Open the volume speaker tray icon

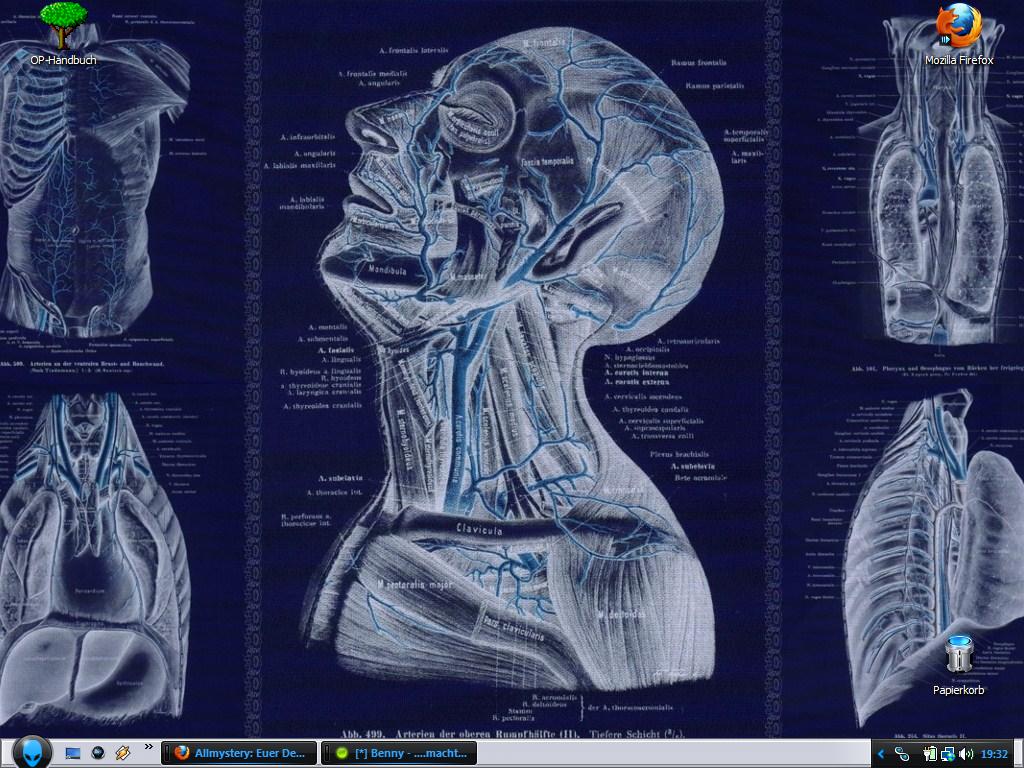pos(966,754)
